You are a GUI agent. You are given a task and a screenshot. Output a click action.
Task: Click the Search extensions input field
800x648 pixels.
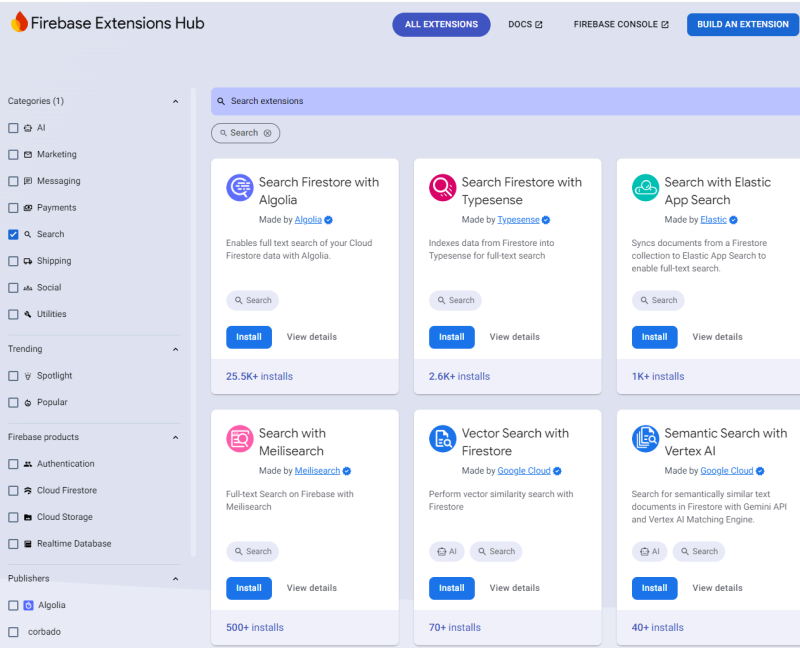click(505, 101)
